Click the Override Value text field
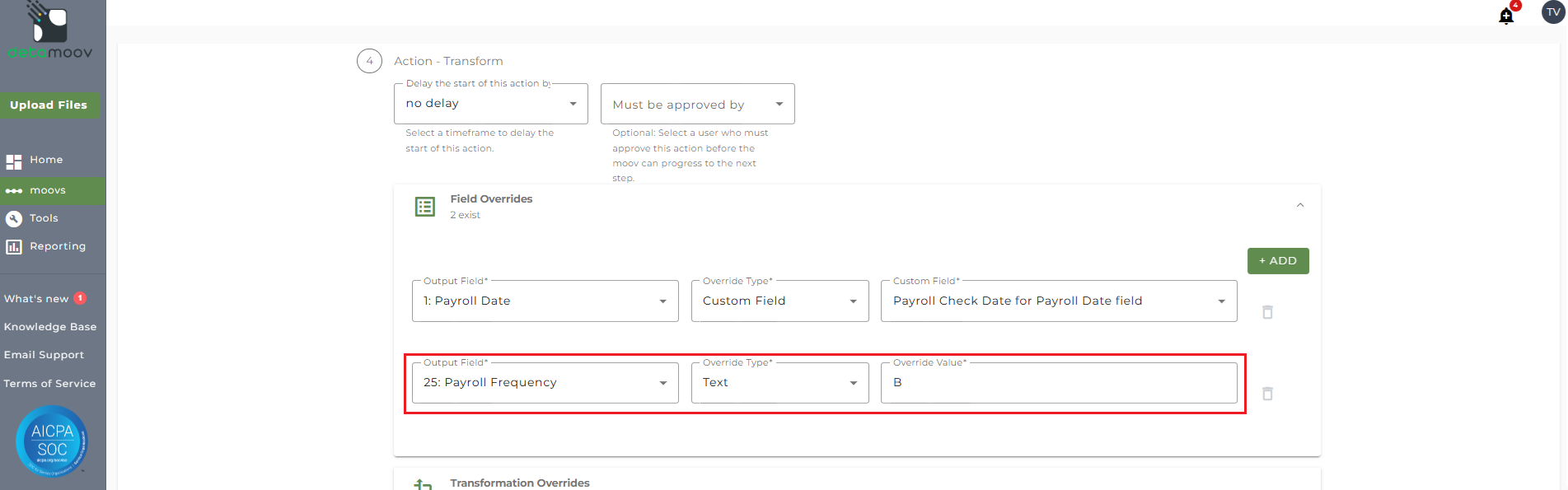 (x=1058, y=383)
